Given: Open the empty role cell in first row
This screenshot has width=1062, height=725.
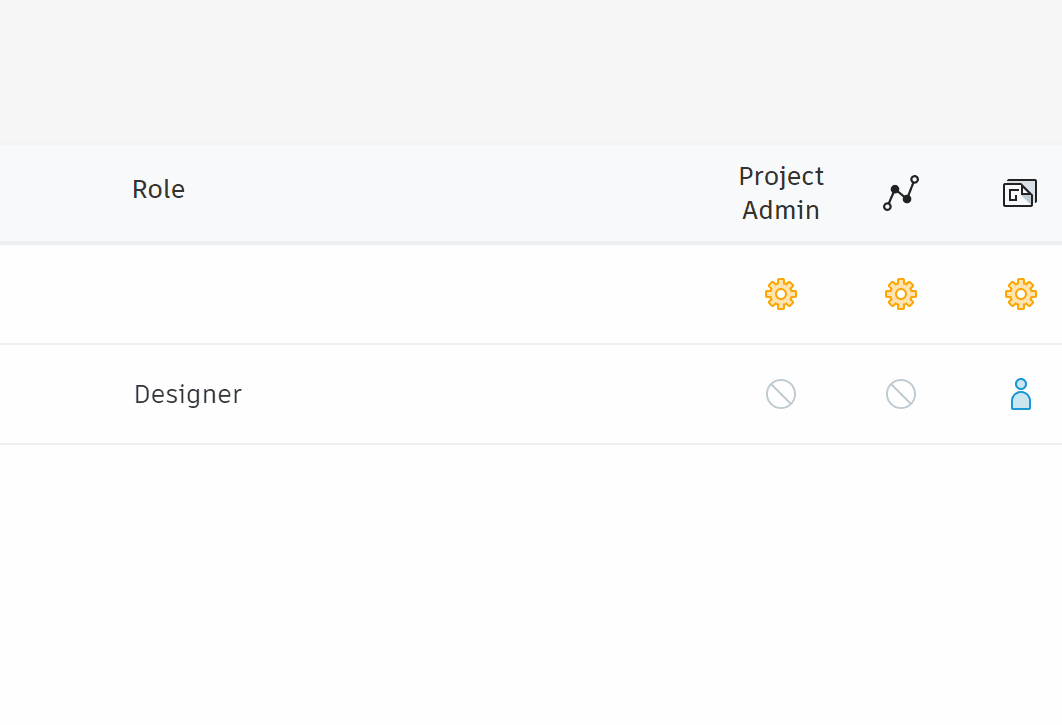Looking at the screenshot, I should [188, 294].
